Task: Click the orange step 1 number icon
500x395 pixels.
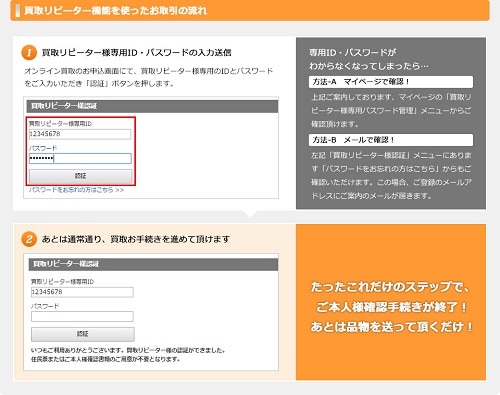Action: [29, 53]
